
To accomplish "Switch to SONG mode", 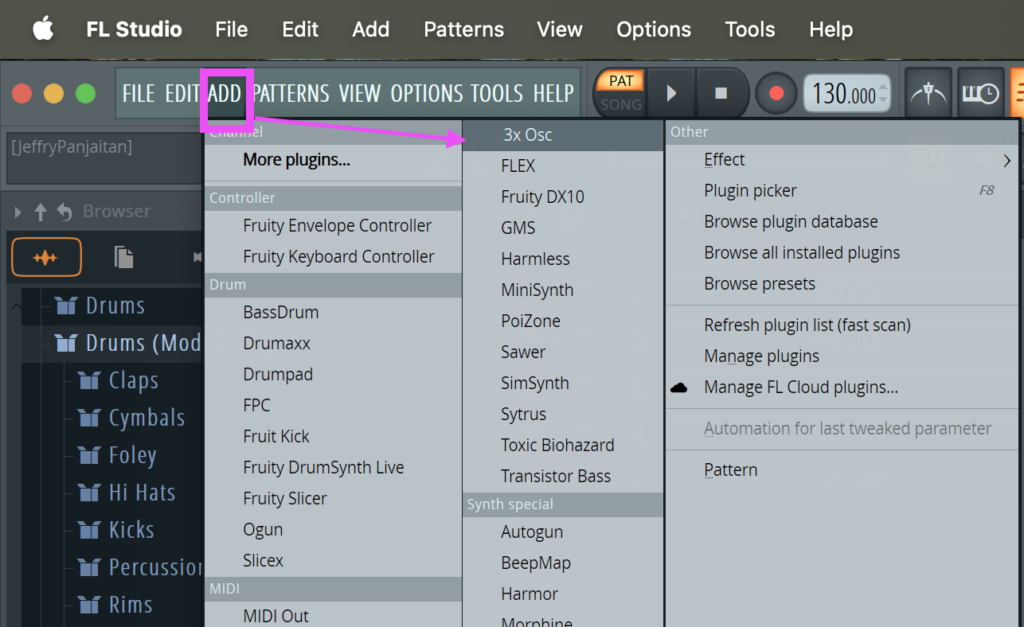I will point(621,104).
